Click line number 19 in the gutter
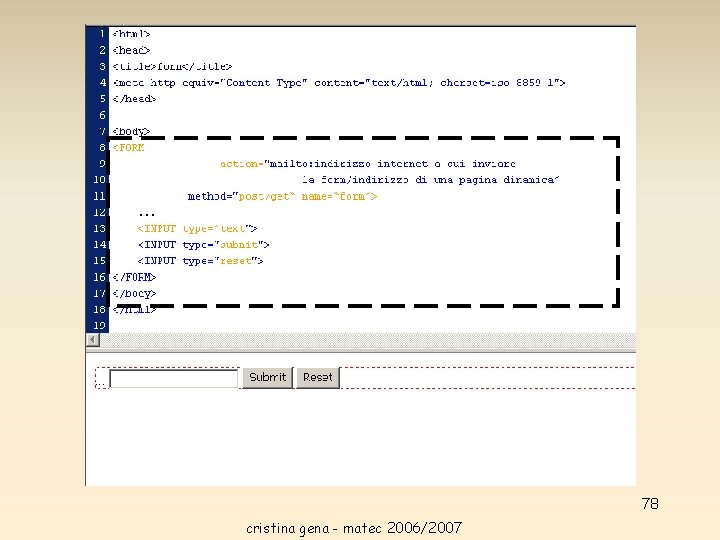Screen dimensions: 720x540 tap(100, 326)
